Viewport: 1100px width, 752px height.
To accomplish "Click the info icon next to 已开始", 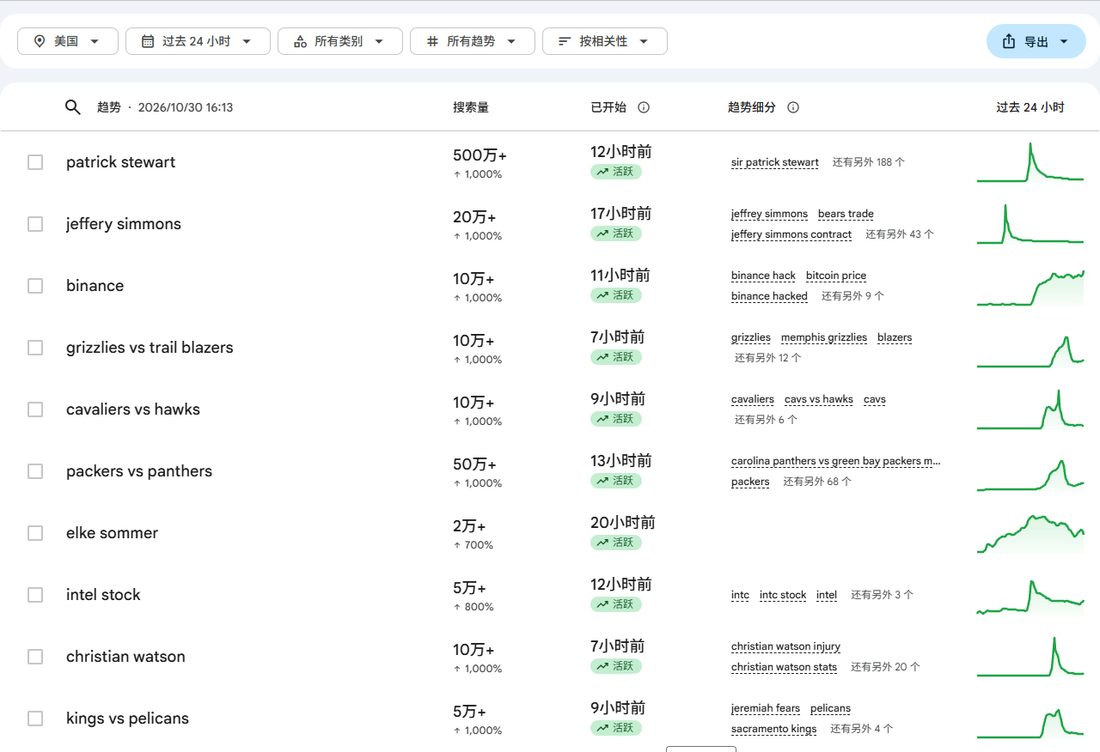I will pyautogui.click(x=643, y=107).
